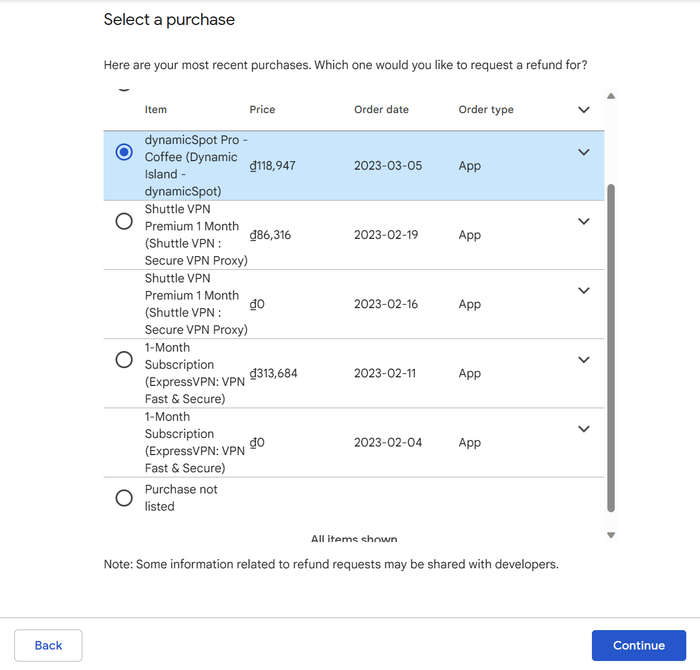The width and height of the screenshot is (700, 670).
Task: Expand details for Shuttle VPN 2023-02-16 order
Action: click(x=583, y=291)
